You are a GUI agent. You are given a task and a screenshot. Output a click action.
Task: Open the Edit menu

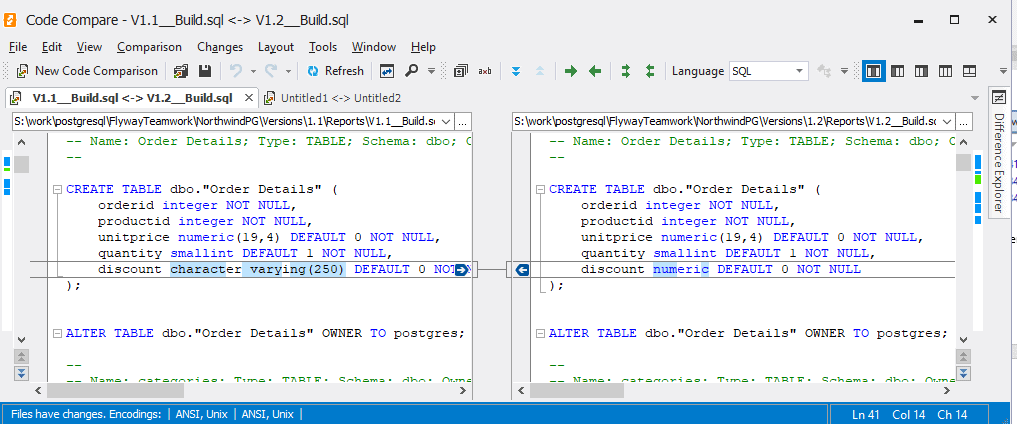coord(52,47)
